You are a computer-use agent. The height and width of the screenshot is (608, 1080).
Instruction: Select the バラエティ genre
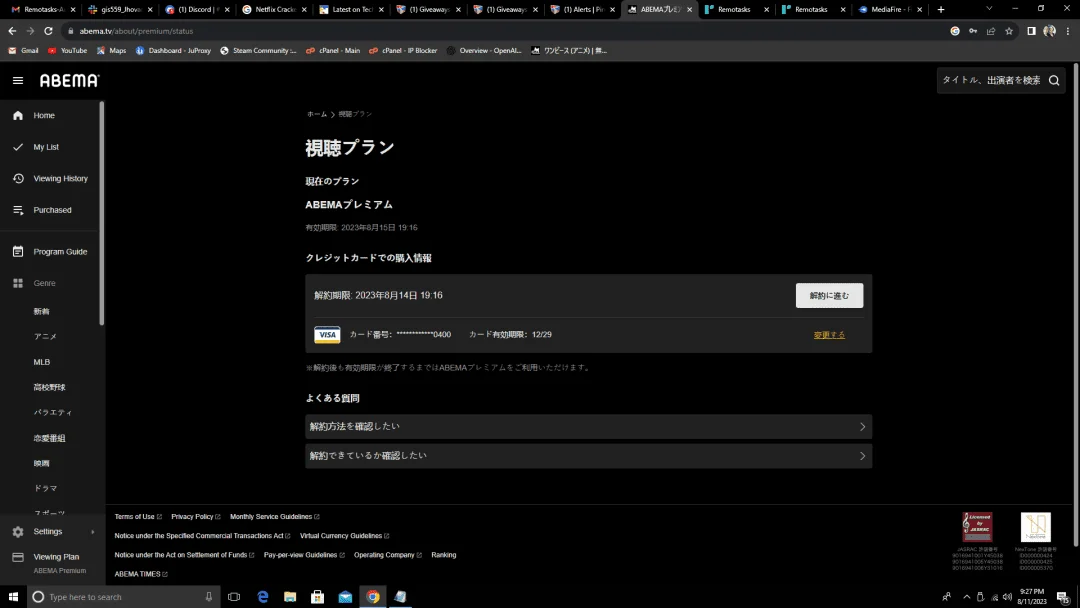click(x=53, y=412)
